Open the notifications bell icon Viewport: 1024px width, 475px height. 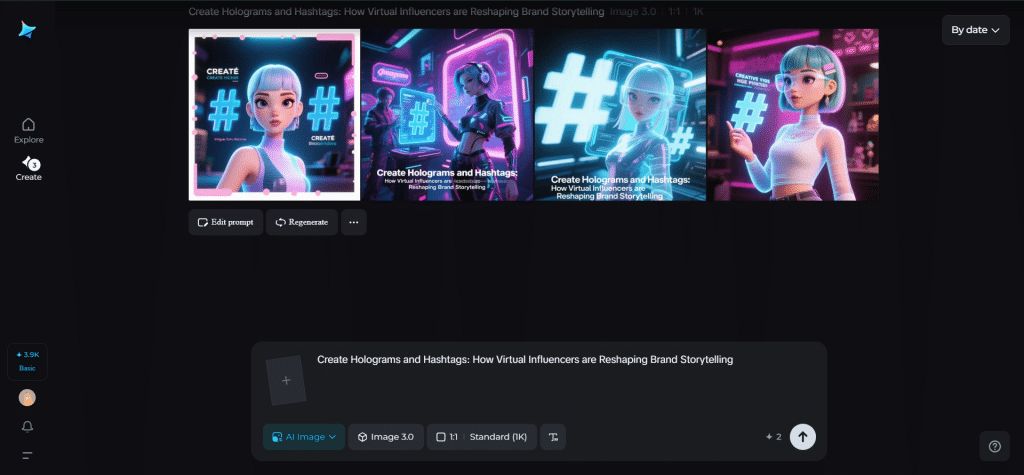click(x=27, y=427)
